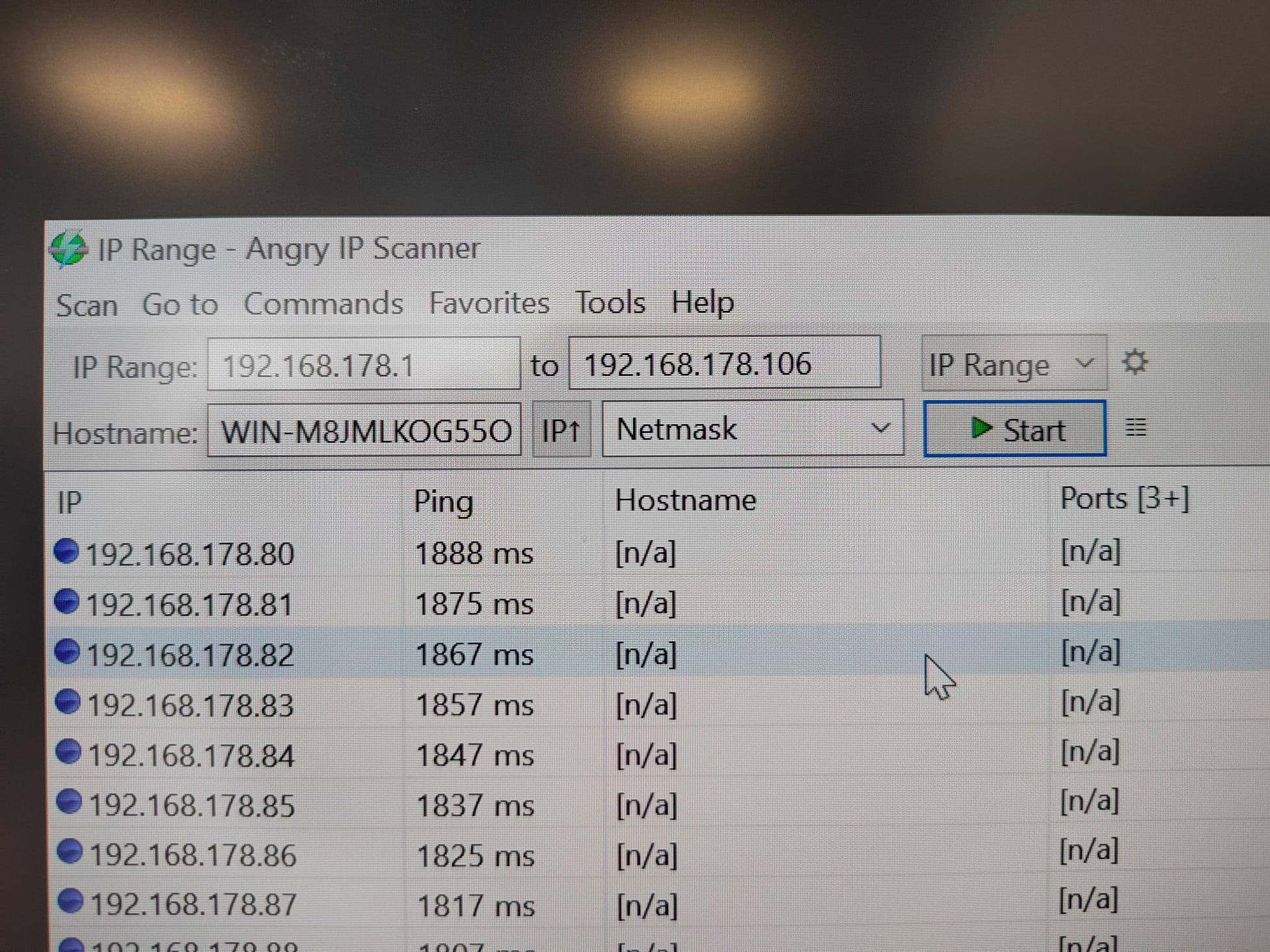
Task: Click the Start scan button
Action: (x=1014, y=429)
